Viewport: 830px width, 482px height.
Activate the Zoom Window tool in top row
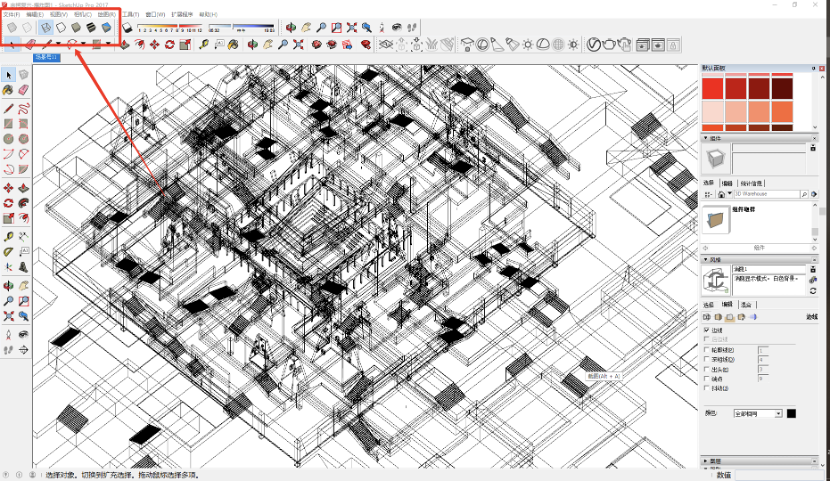tap(336, 27)
